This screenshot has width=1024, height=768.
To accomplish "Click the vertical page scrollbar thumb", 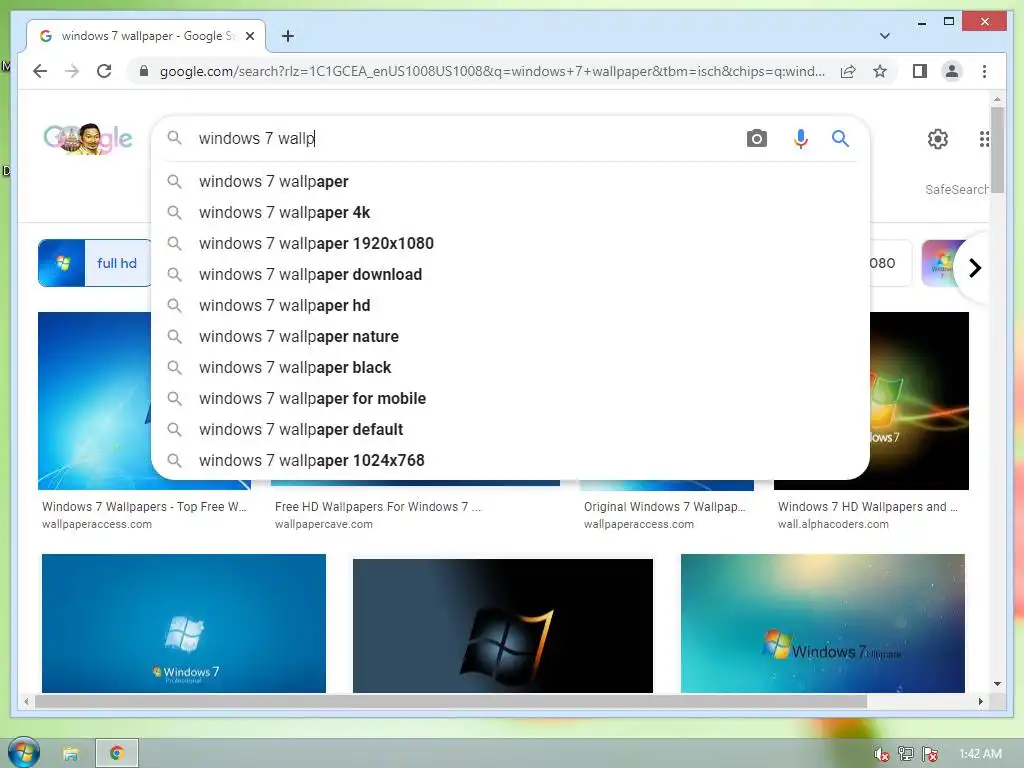I will (997, 149).
